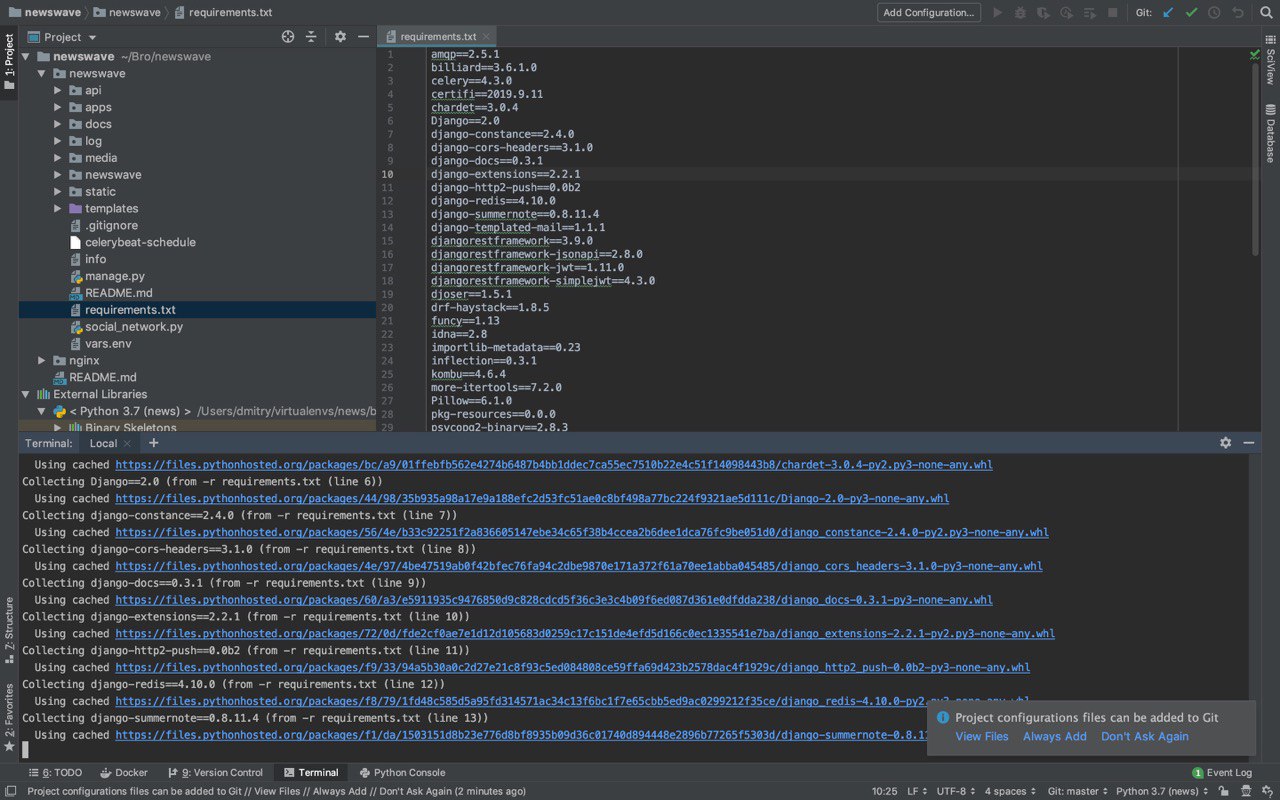Click the inspection checkmark atop editor
This screenshot has width=1280, height=800.
coord(1254,54)
